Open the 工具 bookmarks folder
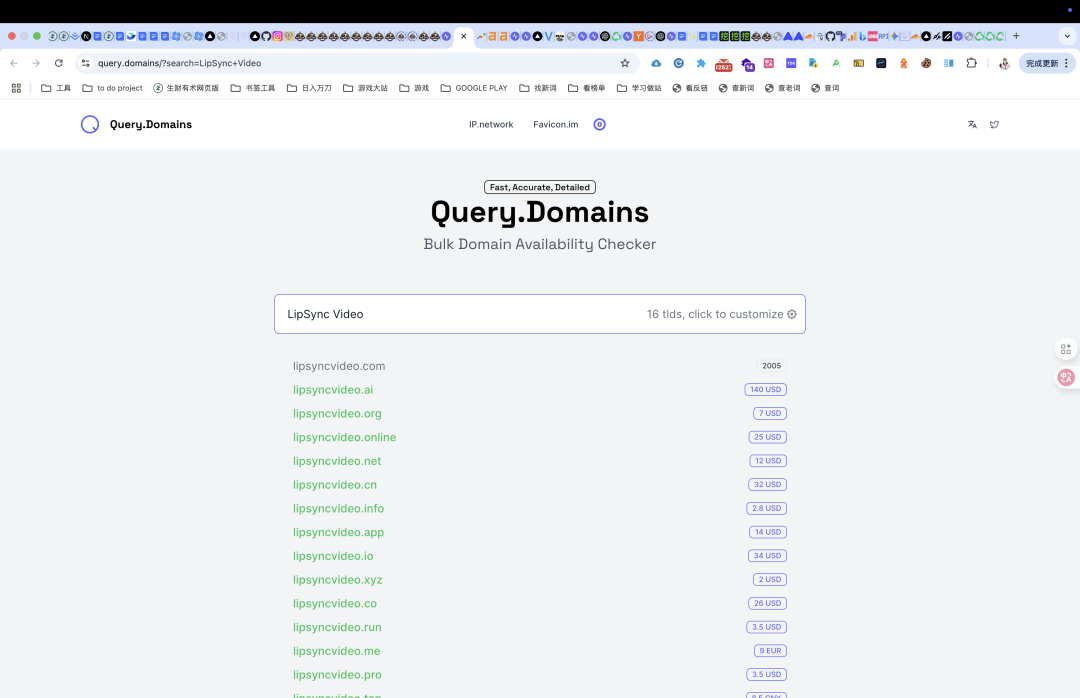This screenshot has width=1080, height=698. (x=56, y=88)
